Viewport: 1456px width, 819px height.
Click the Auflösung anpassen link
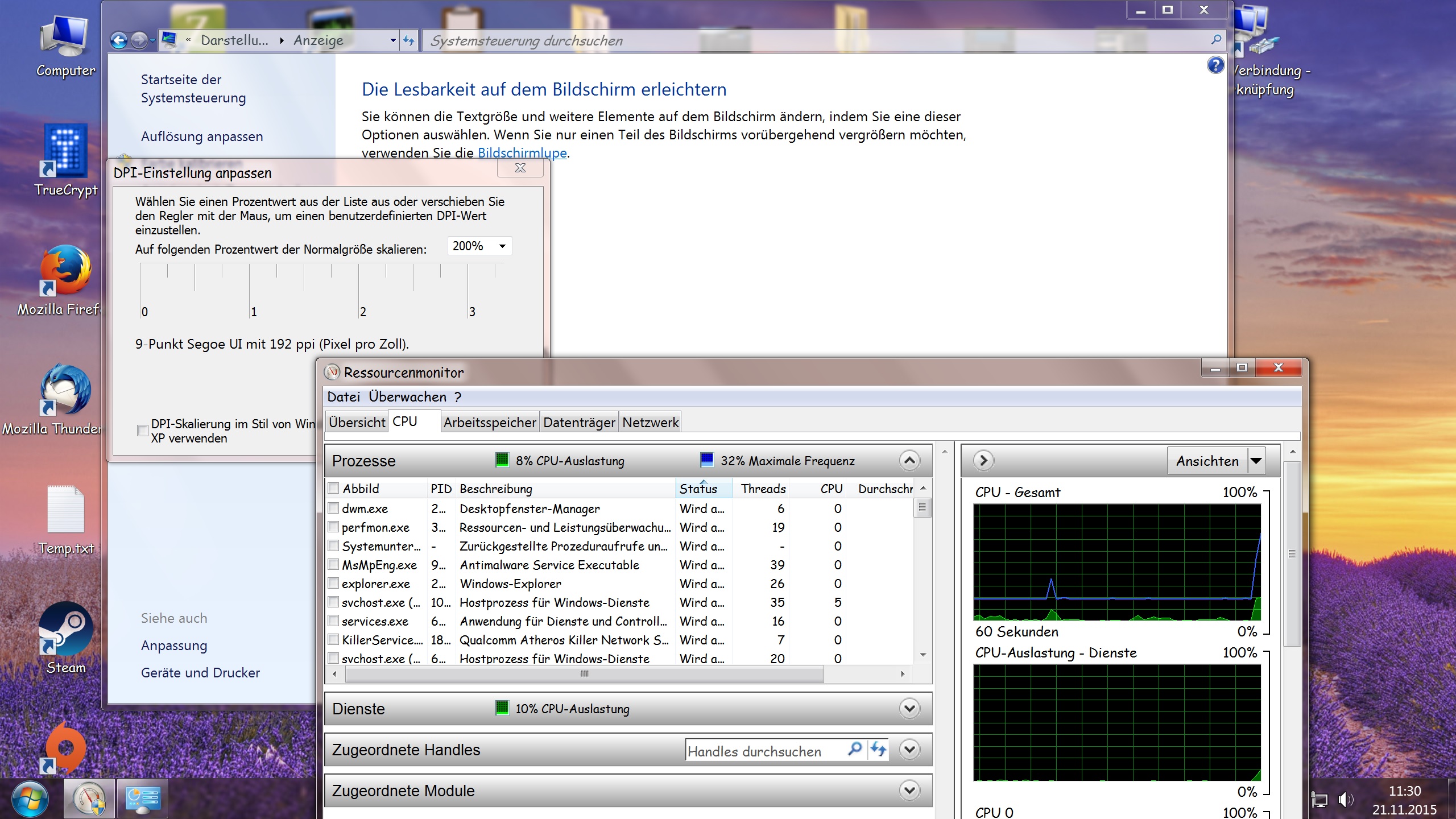(x=202, y=136)
